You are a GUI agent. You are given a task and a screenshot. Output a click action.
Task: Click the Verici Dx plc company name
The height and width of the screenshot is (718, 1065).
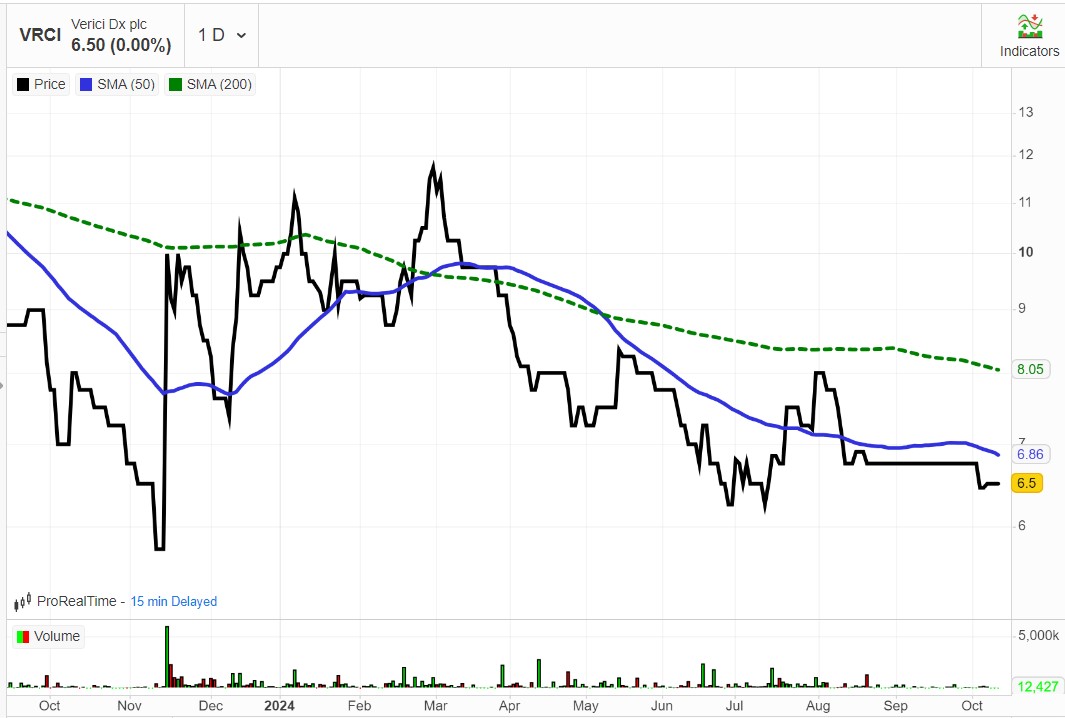coord(109,24)
